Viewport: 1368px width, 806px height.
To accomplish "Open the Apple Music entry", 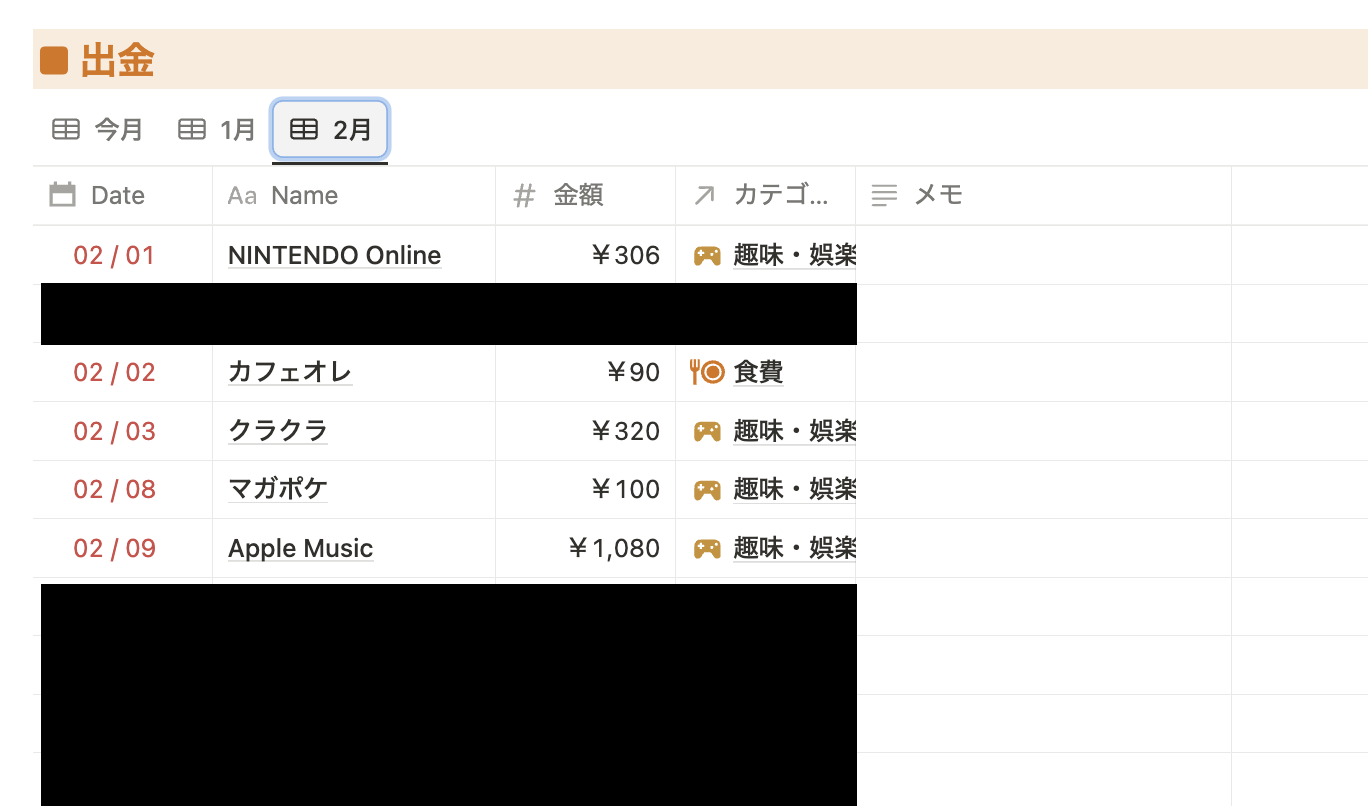I will (x=300, y=548).
